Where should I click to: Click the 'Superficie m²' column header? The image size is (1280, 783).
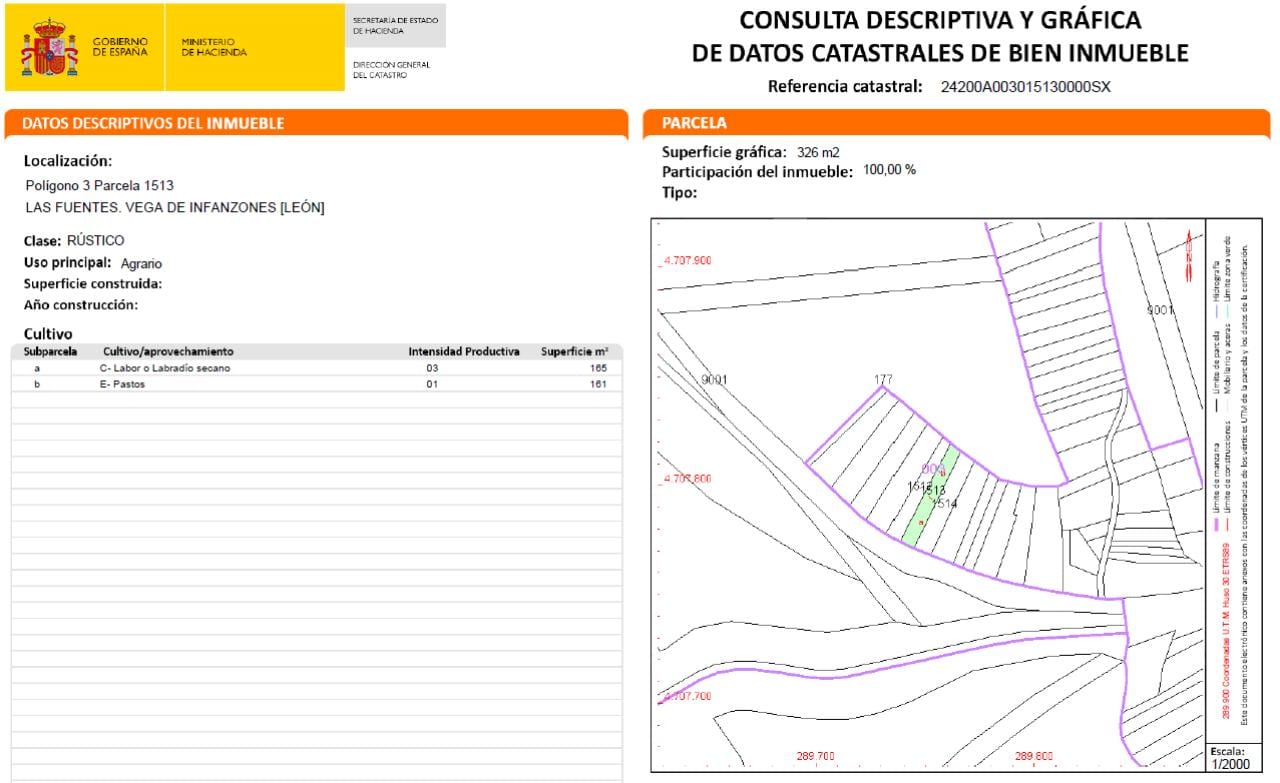click(575, 352)
